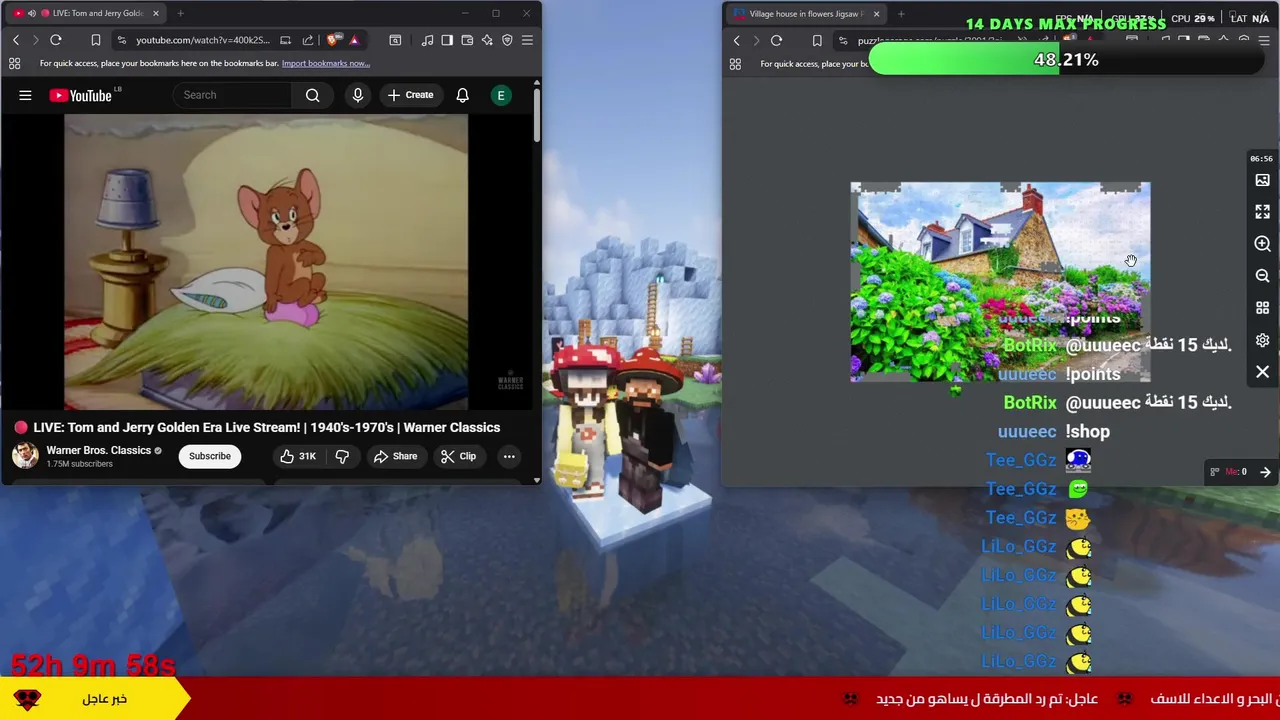Open the browser hamburger menu in YouTube window
Viewport: 1280px width, 720px height.
click(527, 40)
